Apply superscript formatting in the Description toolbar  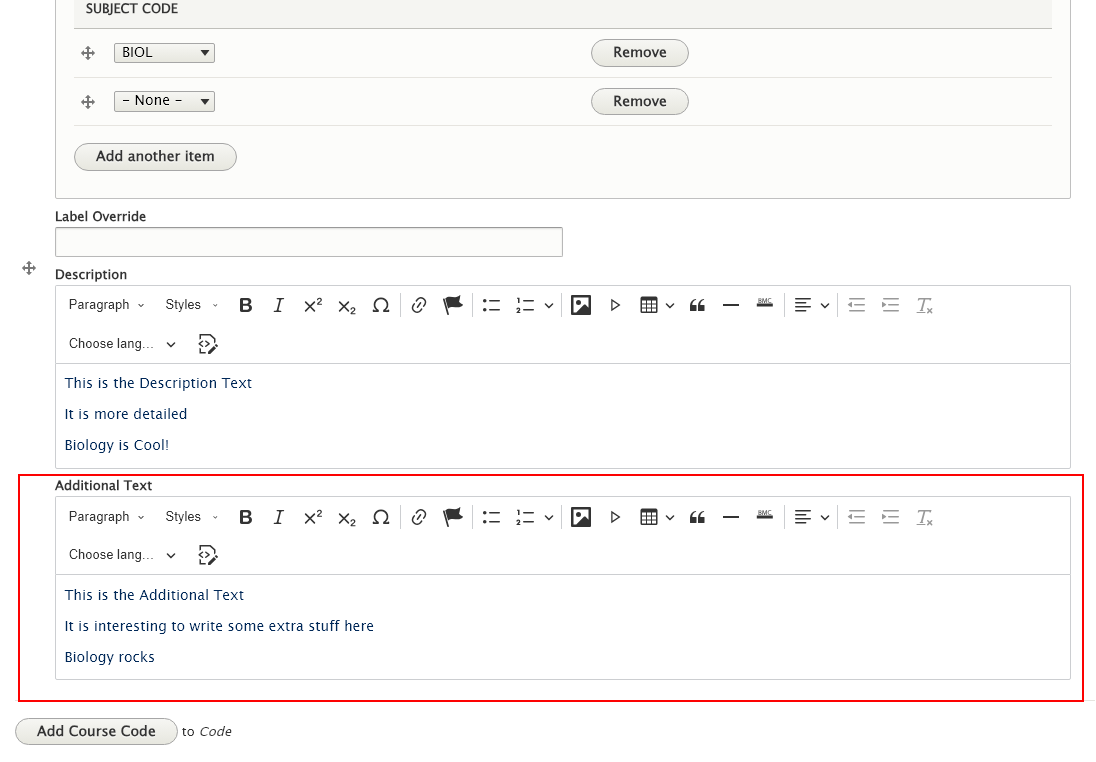tap(312, 305)
